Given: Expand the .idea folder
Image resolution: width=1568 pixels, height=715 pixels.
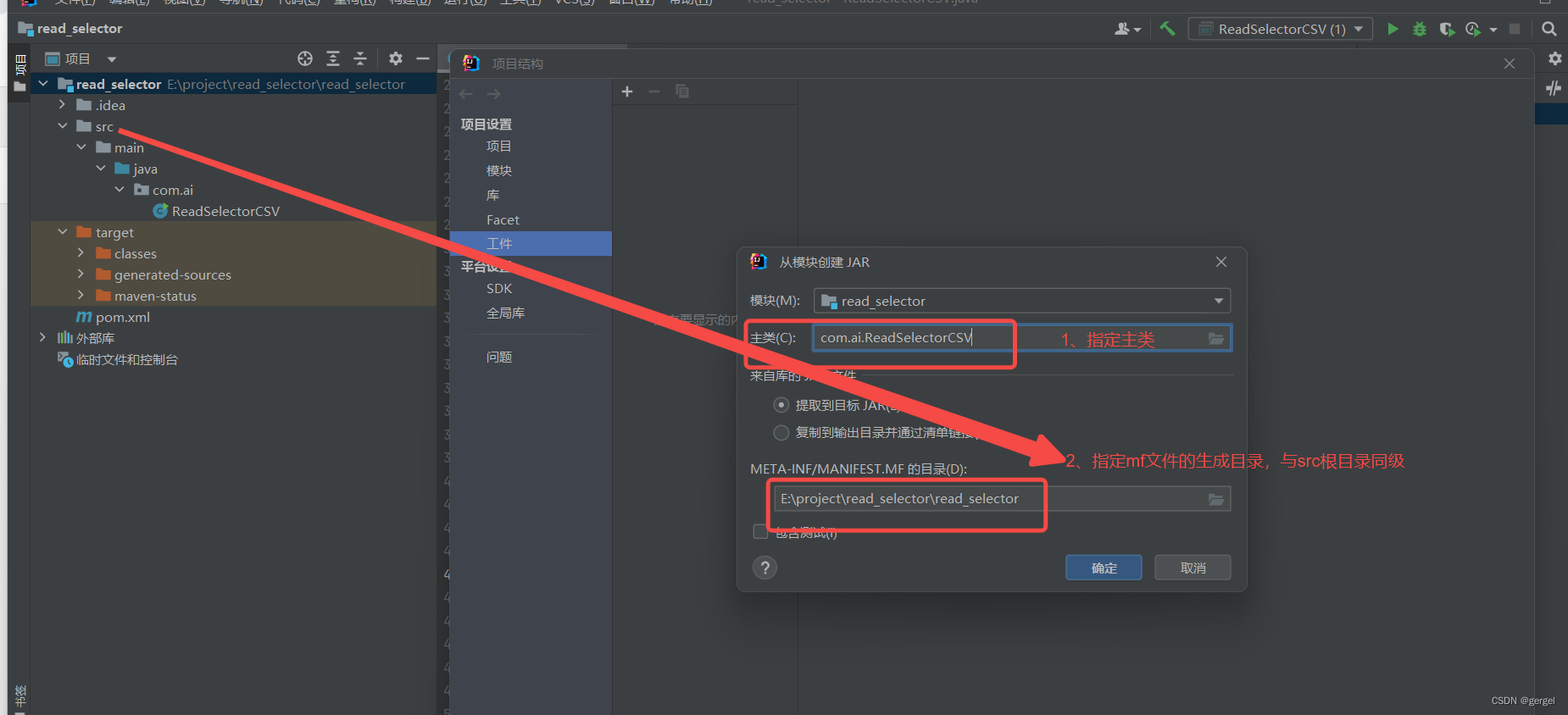Looking at the screenshot, I should tap(62, 105).
